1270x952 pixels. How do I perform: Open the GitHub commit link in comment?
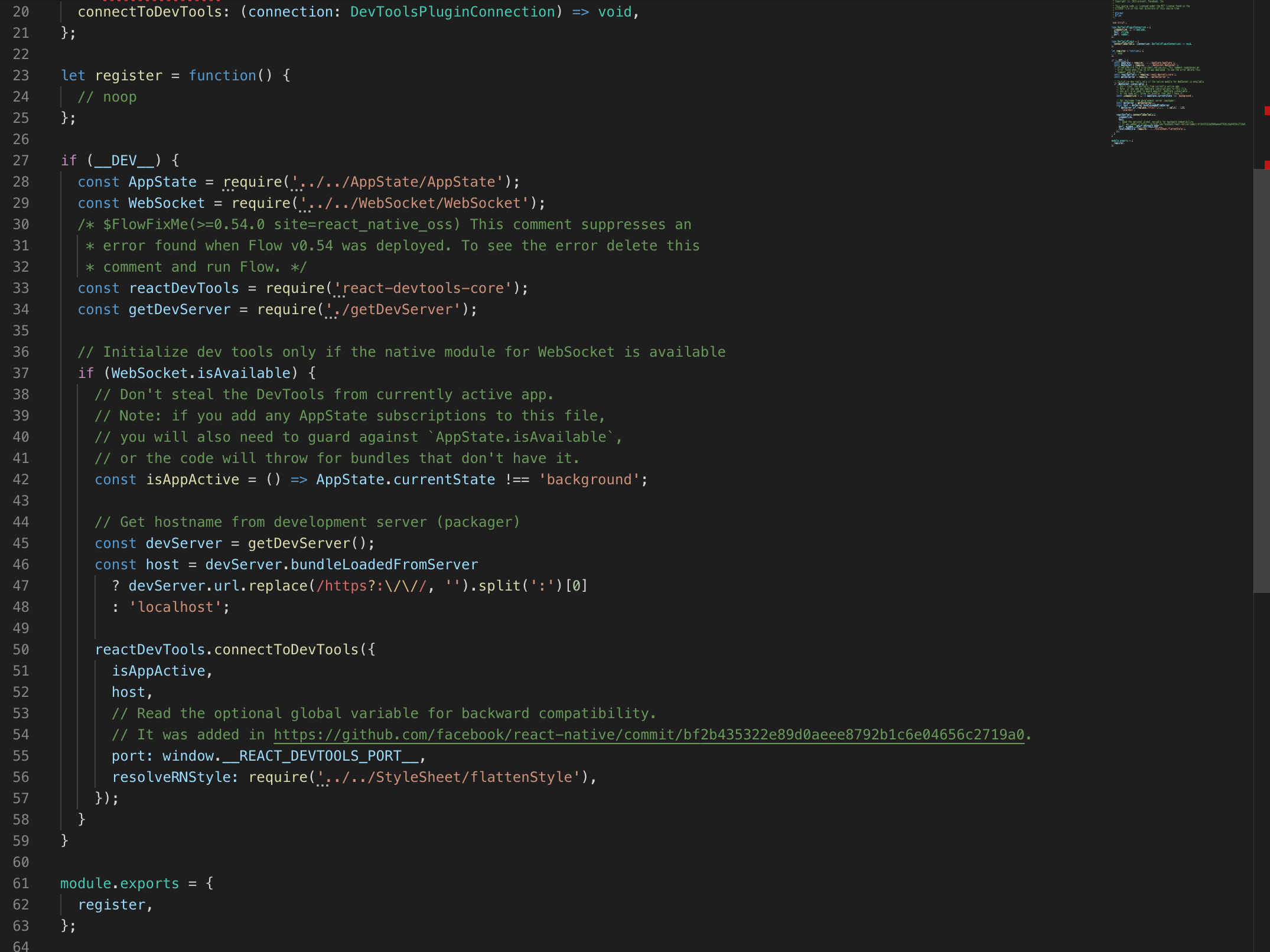tap(648, 735)
